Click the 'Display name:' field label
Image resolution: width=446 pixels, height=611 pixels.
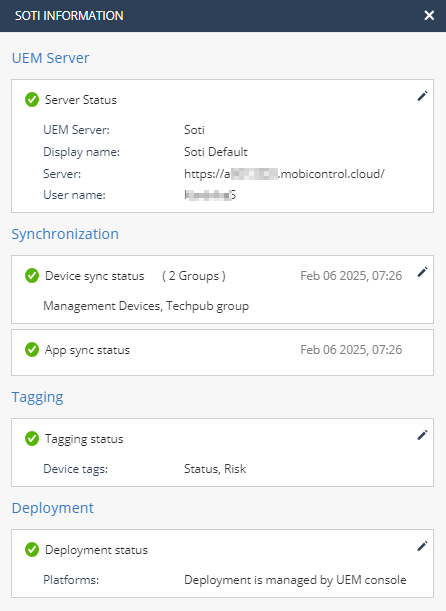coord(81,152)
